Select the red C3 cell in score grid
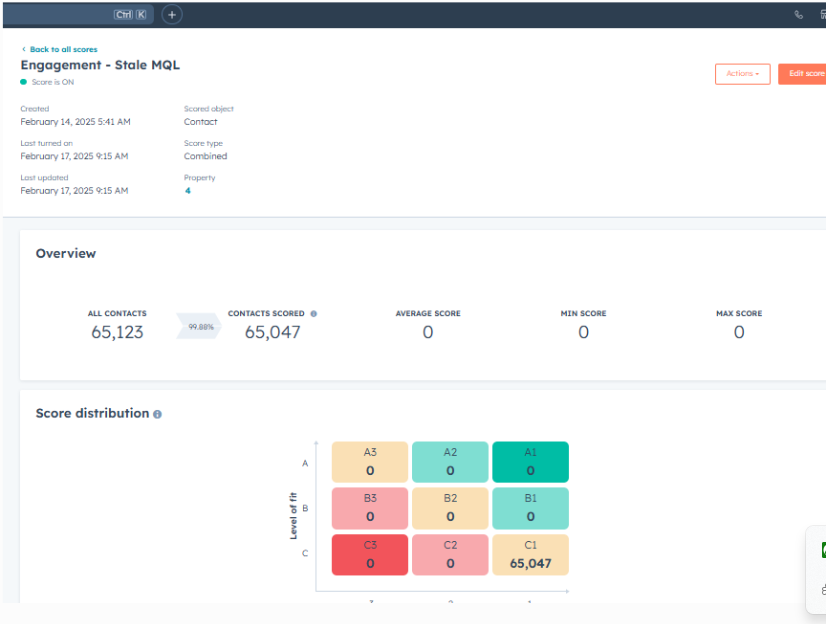The image size is (826, 624). 369,553
